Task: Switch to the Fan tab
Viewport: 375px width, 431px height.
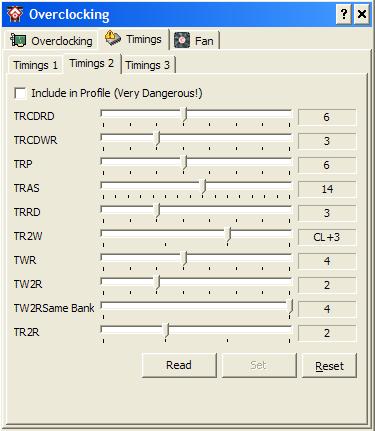Action: click(x=194, y=41)
